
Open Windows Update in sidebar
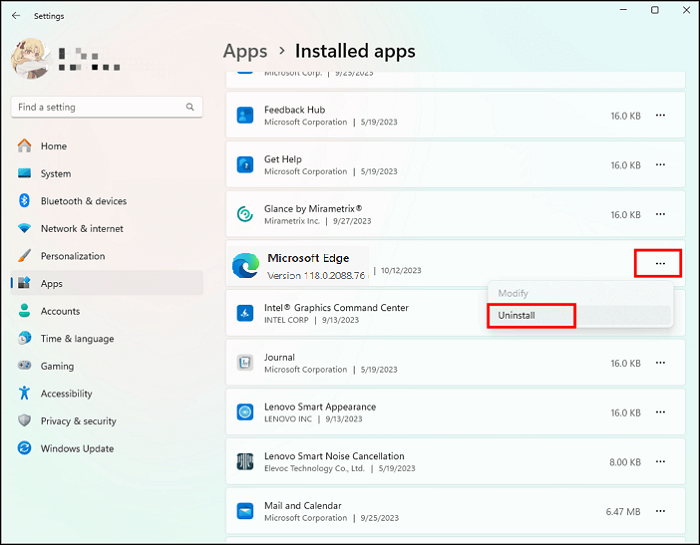point(77,449)
